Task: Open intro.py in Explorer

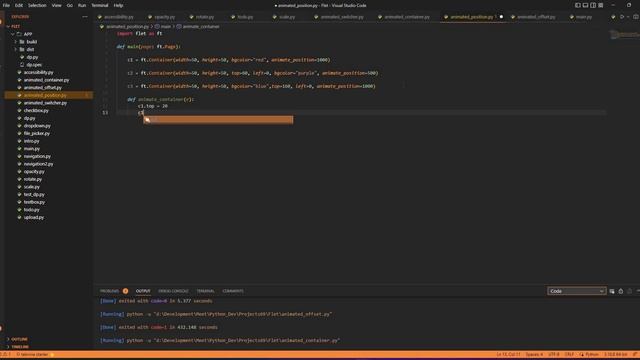Action: (31, 141)
